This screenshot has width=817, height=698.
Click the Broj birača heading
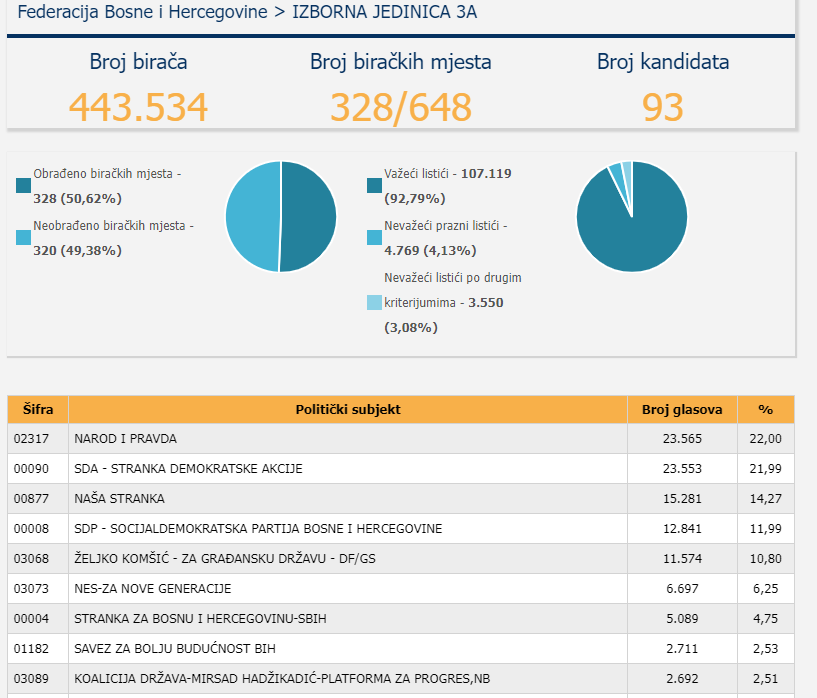(x=139, y=61)
